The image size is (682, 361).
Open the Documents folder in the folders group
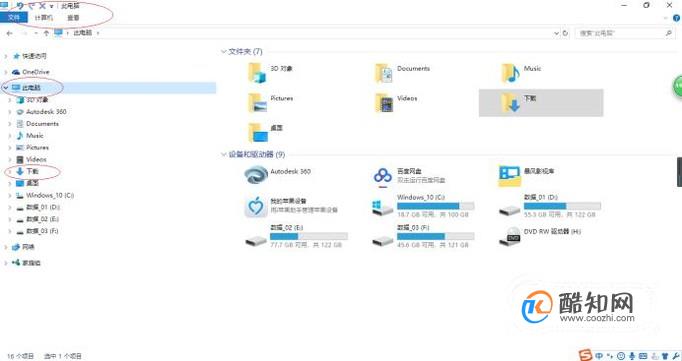(x=402, y=73)
